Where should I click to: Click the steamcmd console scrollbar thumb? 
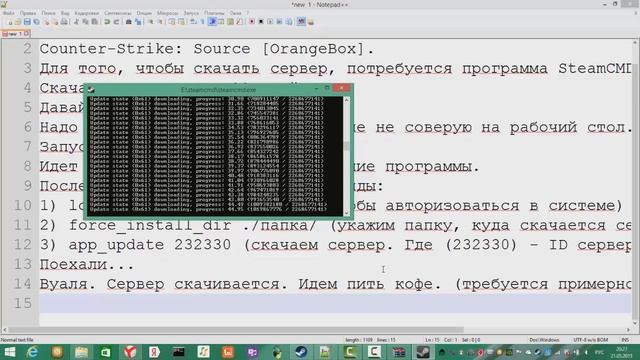pyautogui.click(x=347, y=146)
